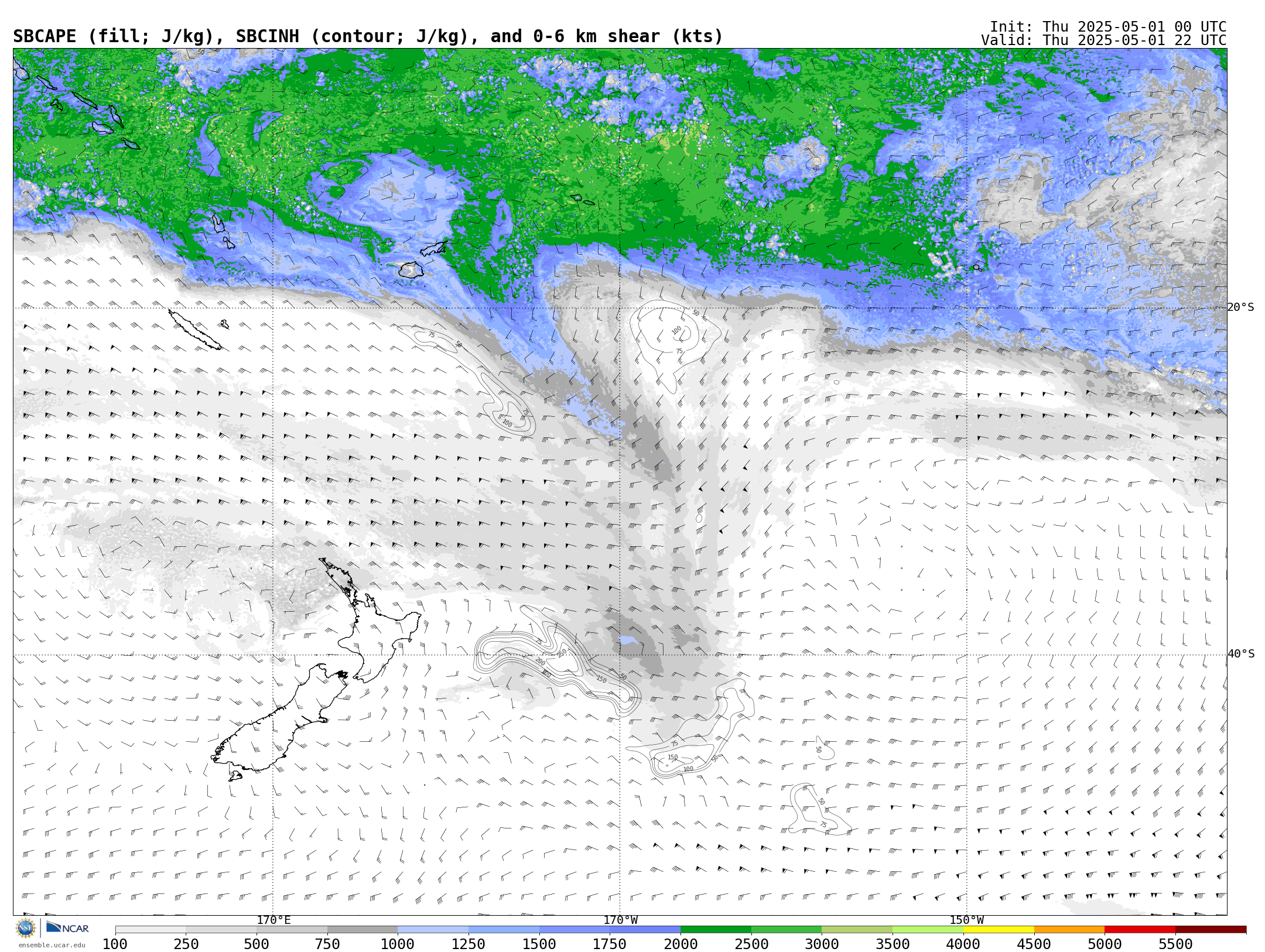The image size is (1265, 952).
Task: Select the bright red colorbar swatch
Action: (1140, 930)
